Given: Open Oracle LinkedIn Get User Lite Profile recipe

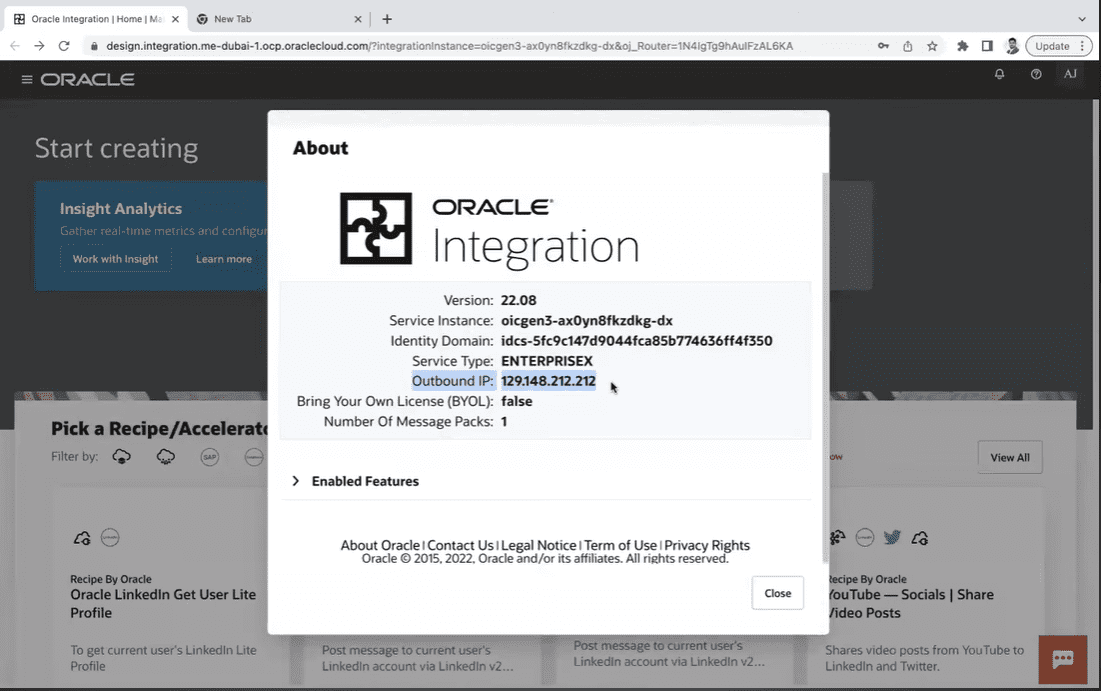Looking at the screenshot, I should pos(163,604).
